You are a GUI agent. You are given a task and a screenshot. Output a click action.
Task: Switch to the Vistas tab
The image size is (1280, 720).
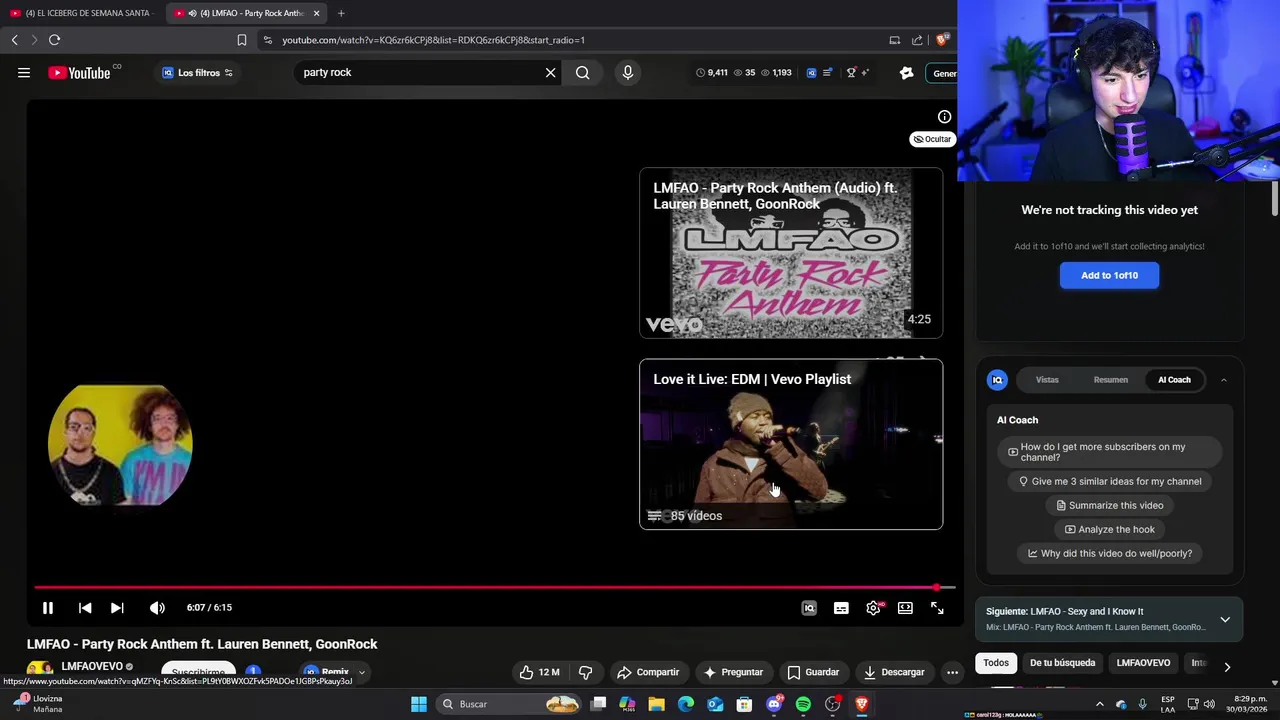[x=1047, y=380]
